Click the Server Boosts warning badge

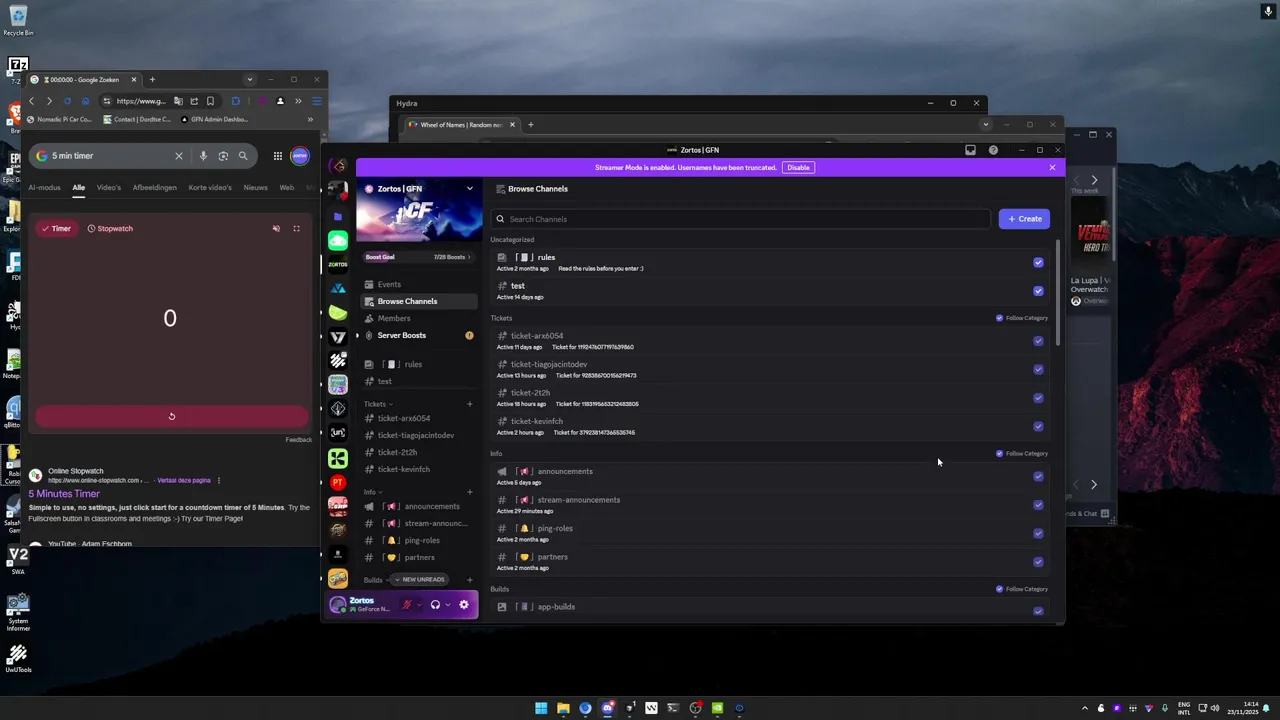pyautogui.click(x=469, y=335)
